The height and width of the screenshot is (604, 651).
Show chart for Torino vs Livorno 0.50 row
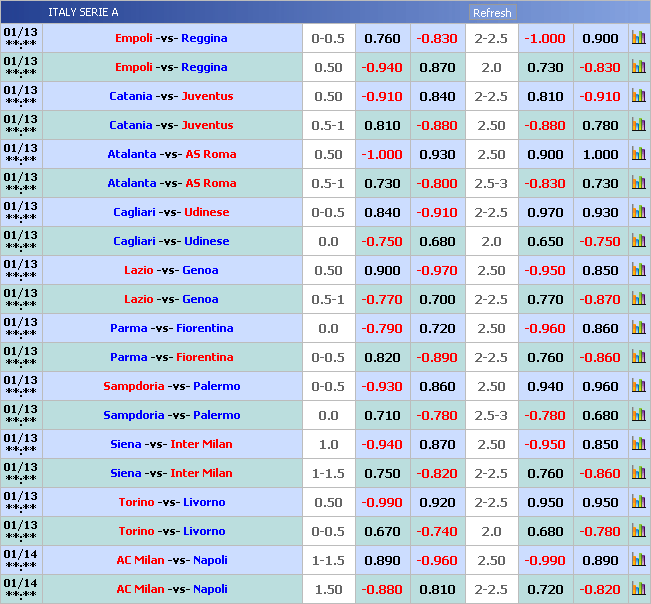[638, 502]
